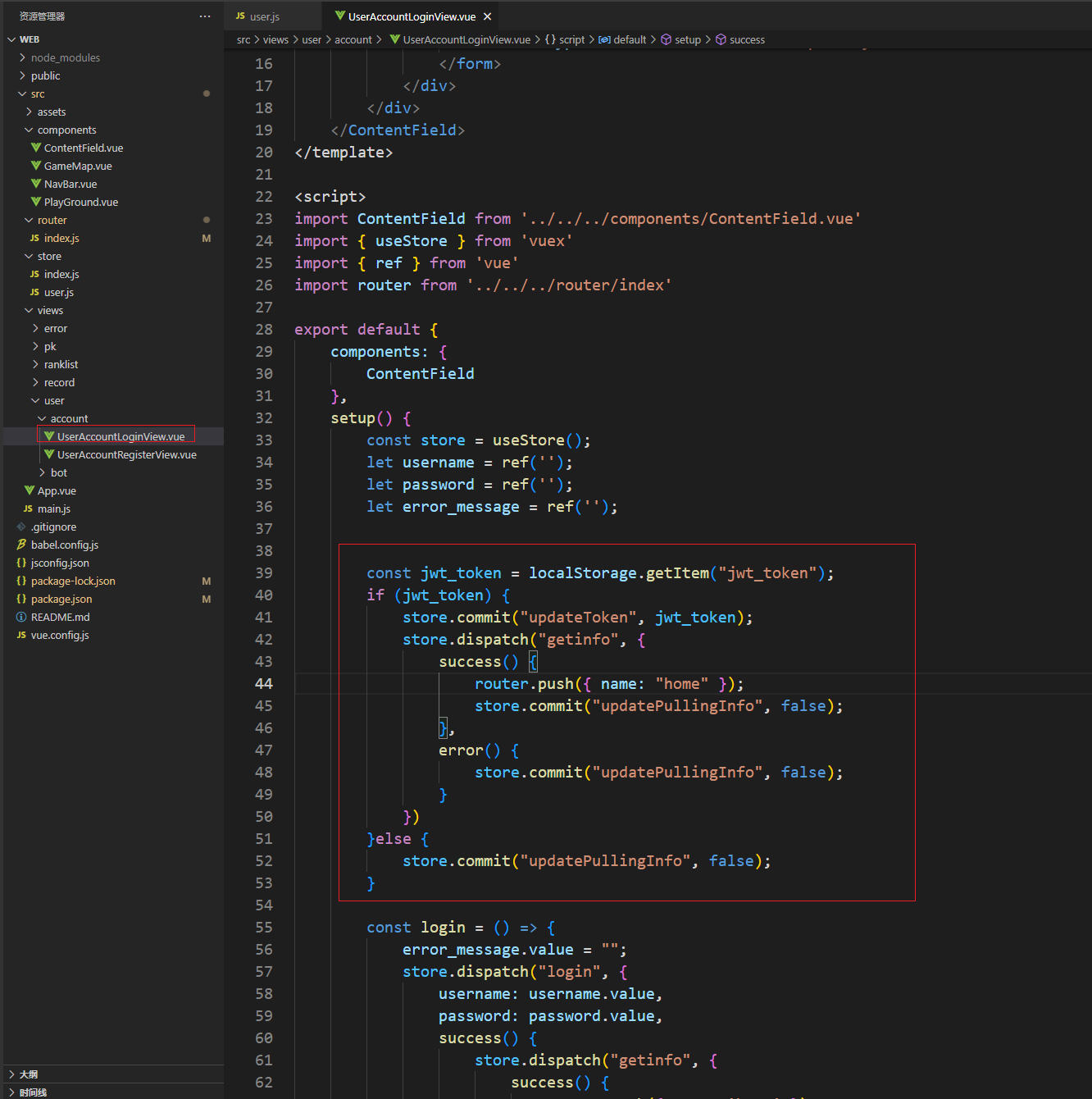Click 'localStorage.getItem' on line 39
This screenshot has height=1099, width=1092.
pos(619,573)
